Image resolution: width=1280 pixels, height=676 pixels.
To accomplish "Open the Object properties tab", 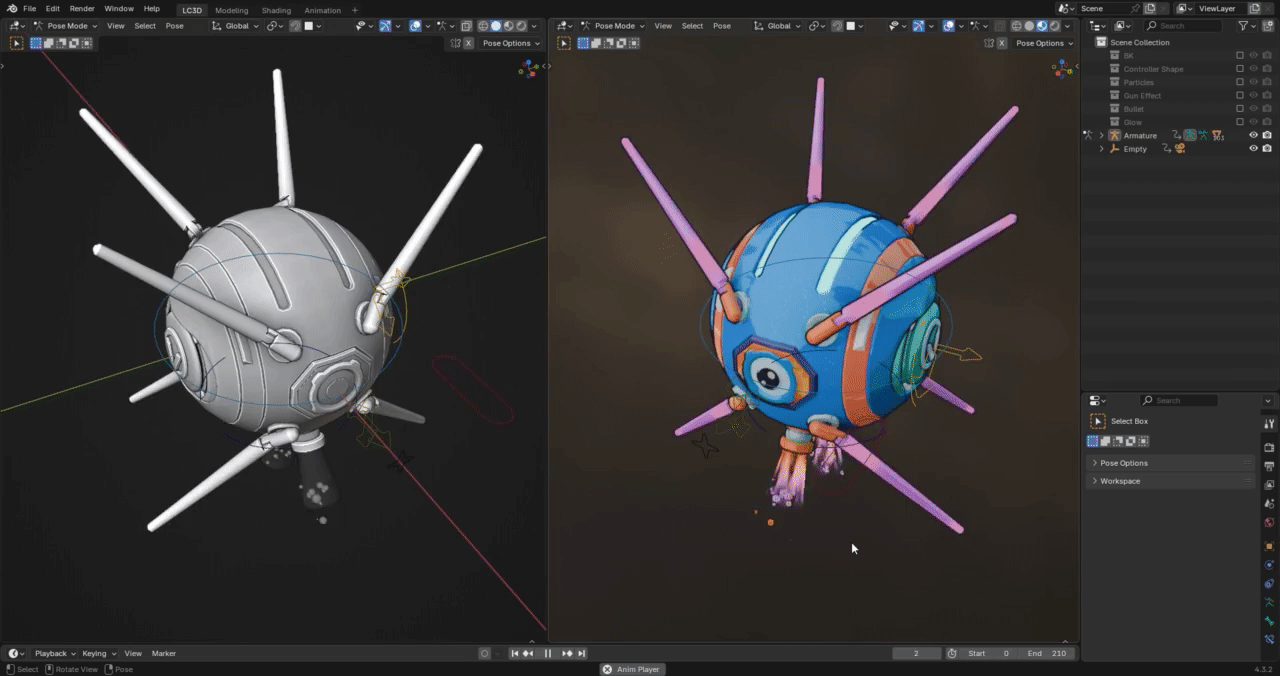I will click(1269, 546).
